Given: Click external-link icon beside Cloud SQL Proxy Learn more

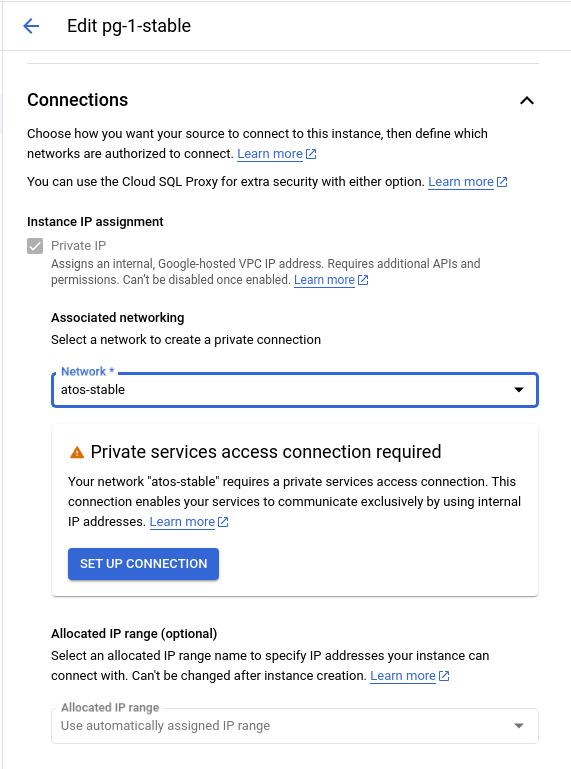Looking at the screenshot, I should [502, 182].
